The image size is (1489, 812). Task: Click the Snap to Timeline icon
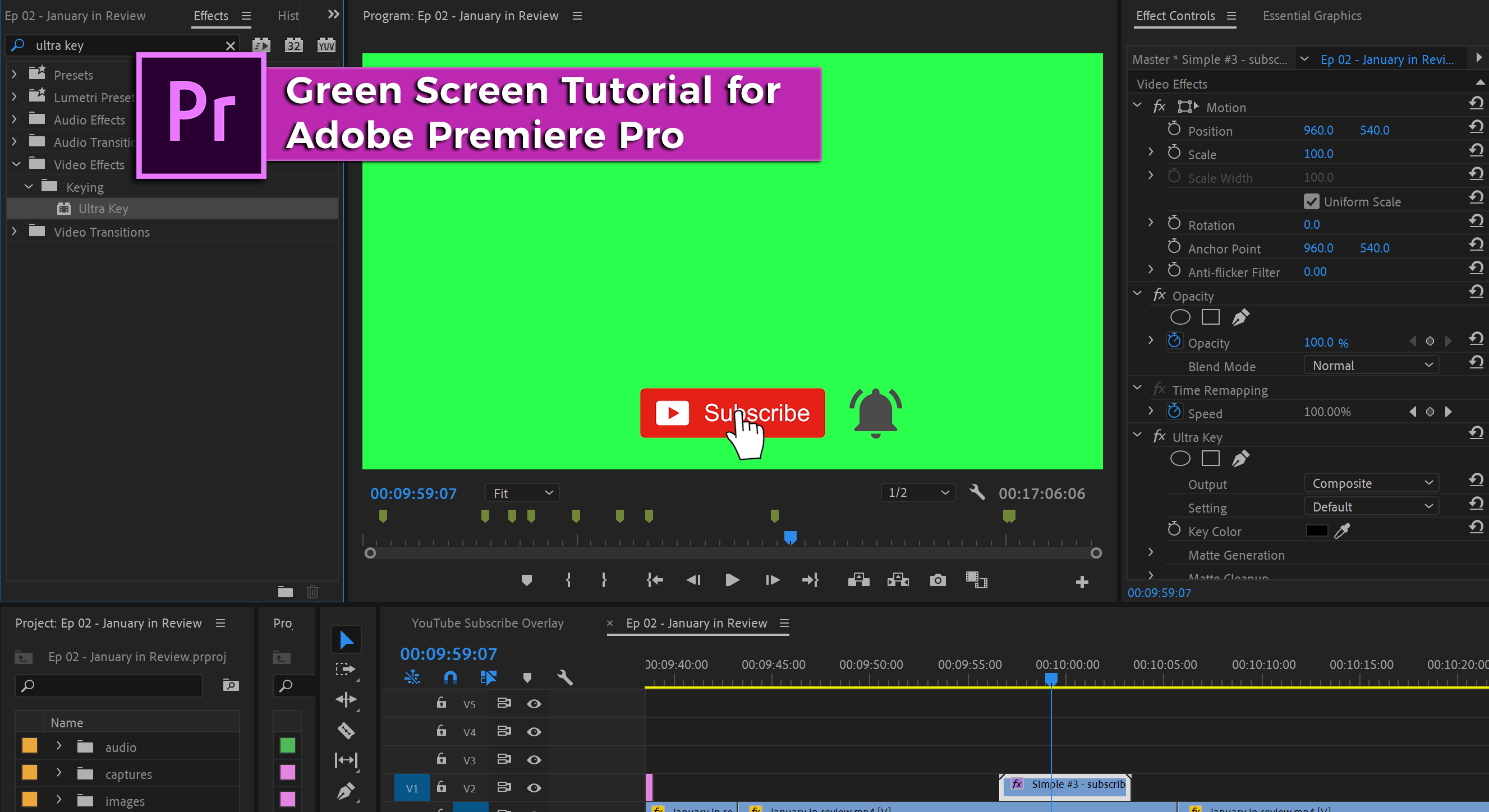(x=450, y=678)
